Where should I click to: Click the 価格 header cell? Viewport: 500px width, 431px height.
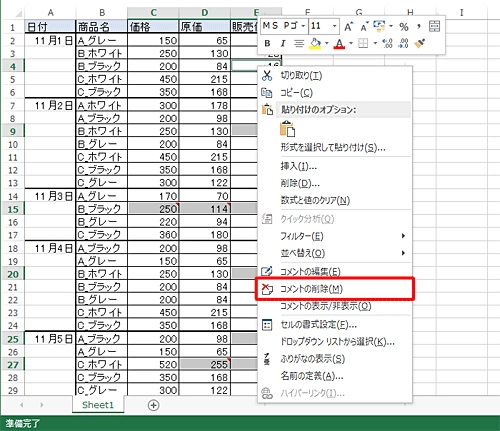tap(153, 26)
